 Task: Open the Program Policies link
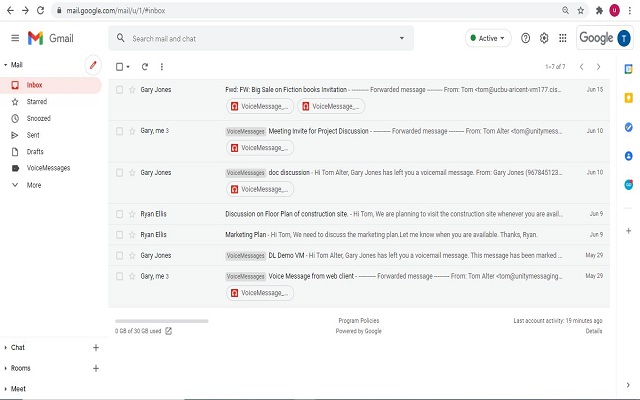[359, 321]
